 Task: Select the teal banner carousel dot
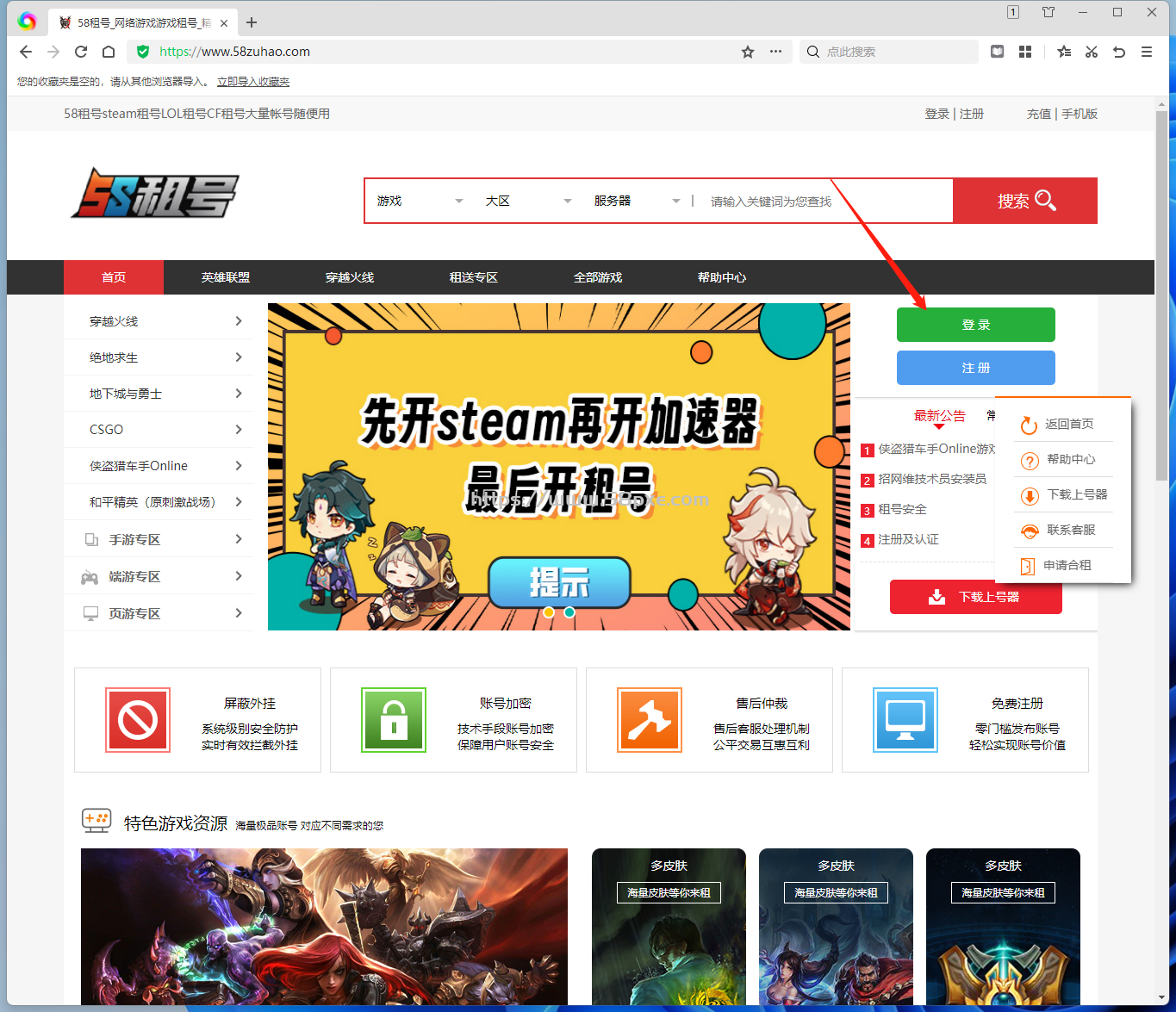click(569, 612)
